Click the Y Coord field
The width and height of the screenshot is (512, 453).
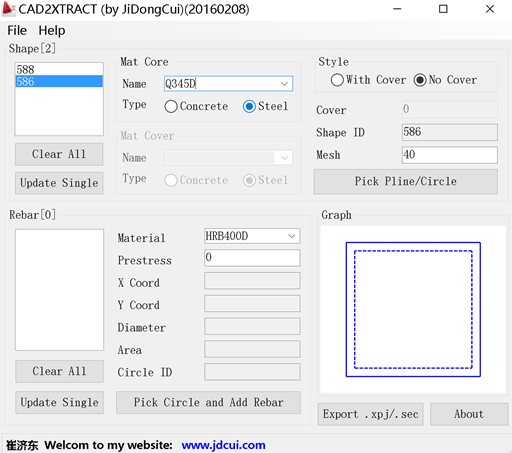click(252, 303)
